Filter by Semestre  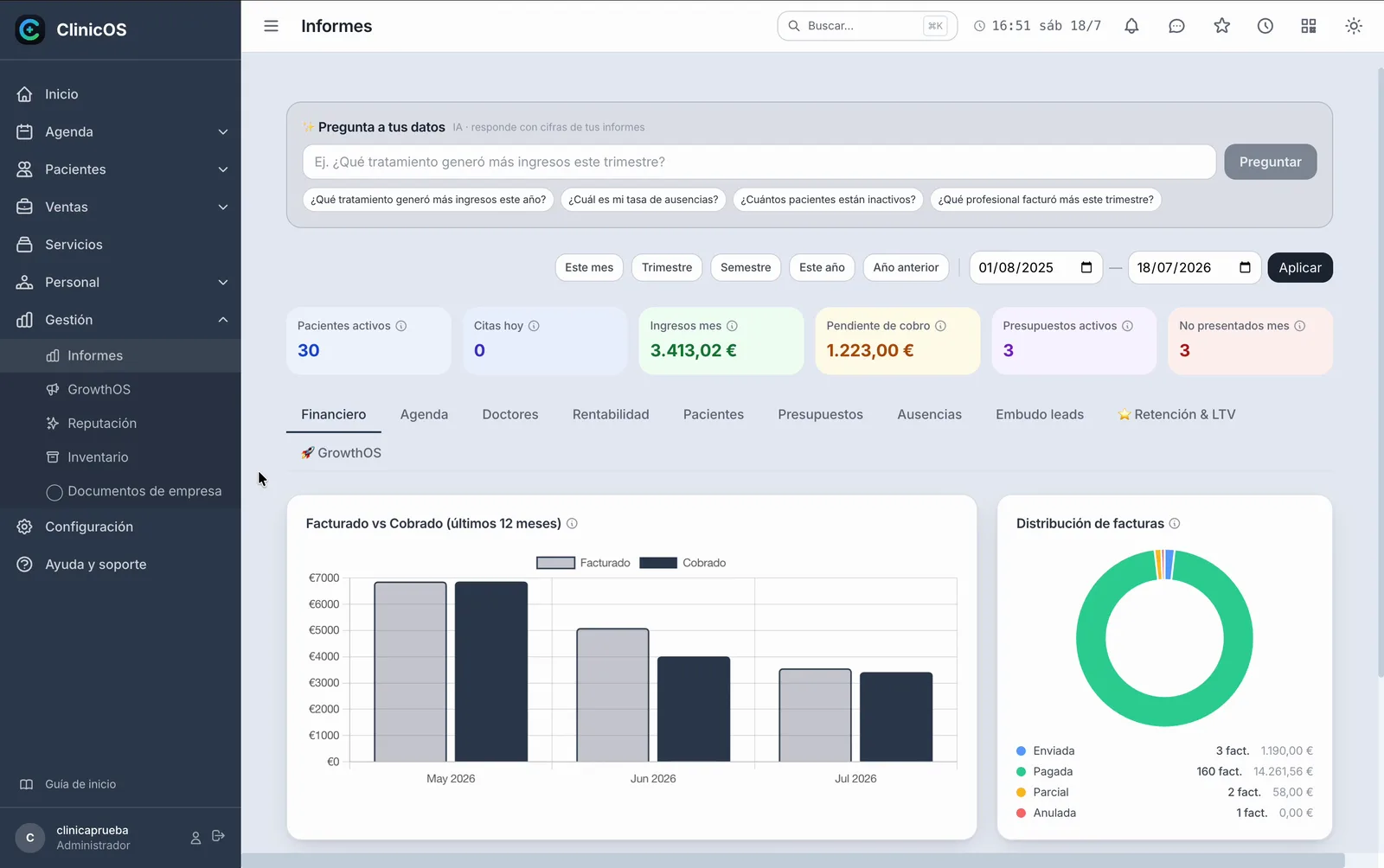pos(746,267)
